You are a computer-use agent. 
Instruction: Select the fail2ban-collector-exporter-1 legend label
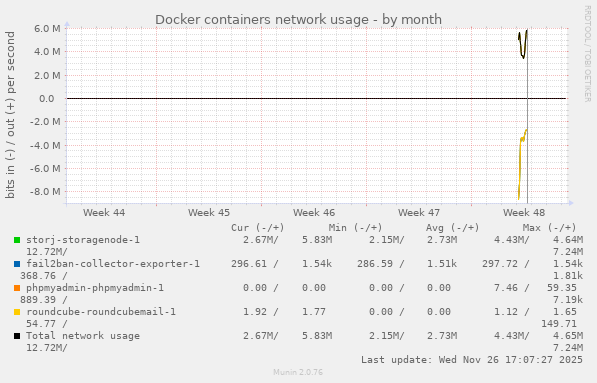pos(113,263)
